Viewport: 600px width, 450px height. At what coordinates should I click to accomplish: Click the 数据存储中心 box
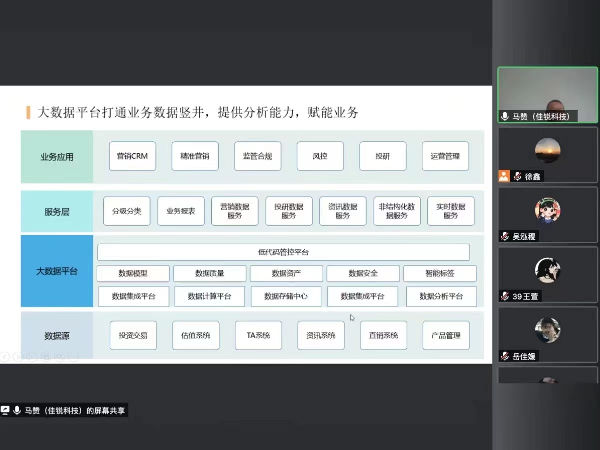[285, 296]
